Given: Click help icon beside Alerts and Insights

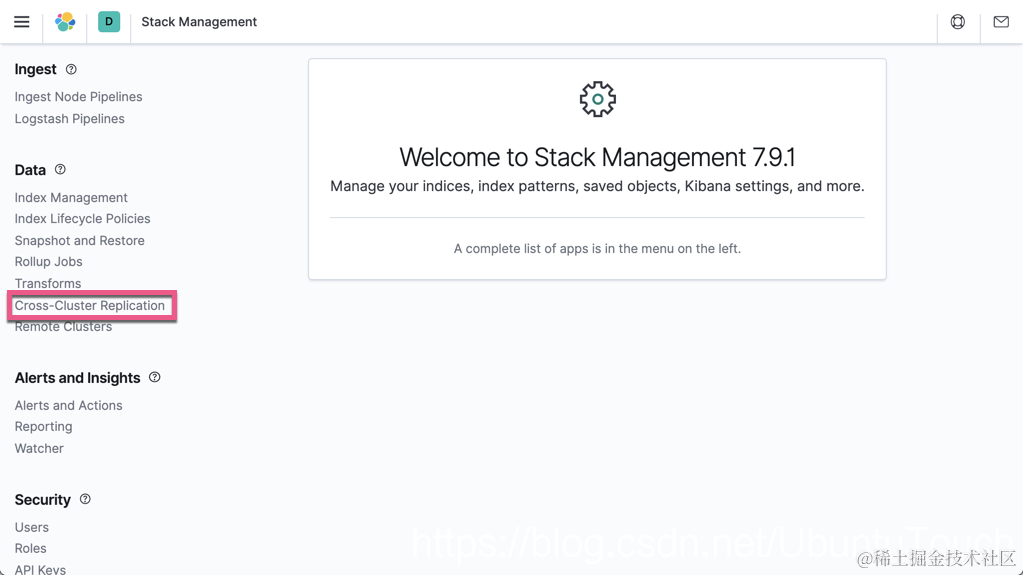Looking at the screenshot, I should (155, 377).
